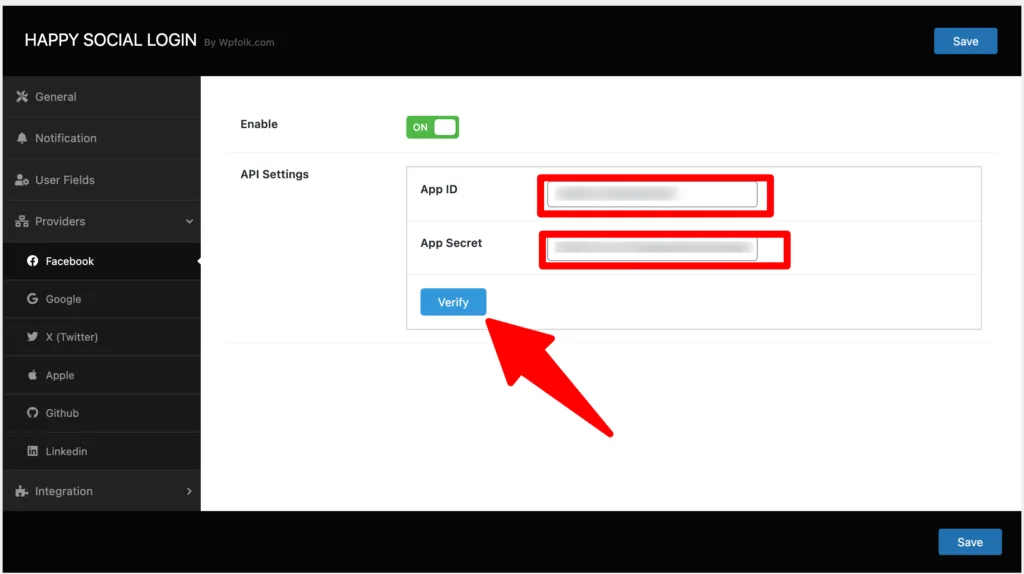Click the bottom Save button
This screenshot has height=574, width=1024.
click(970, 542)
